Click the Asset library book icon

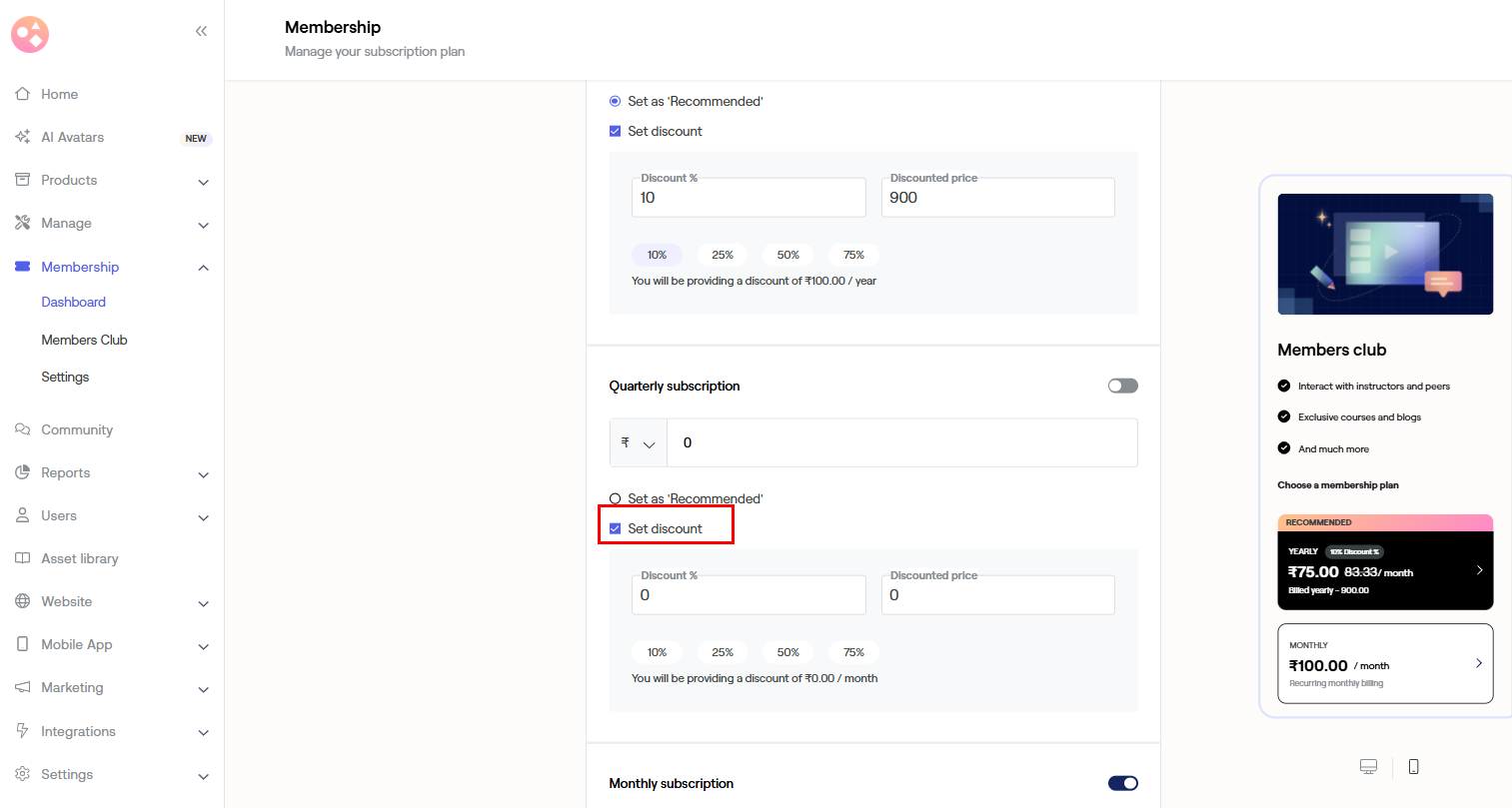pos(22,558)
